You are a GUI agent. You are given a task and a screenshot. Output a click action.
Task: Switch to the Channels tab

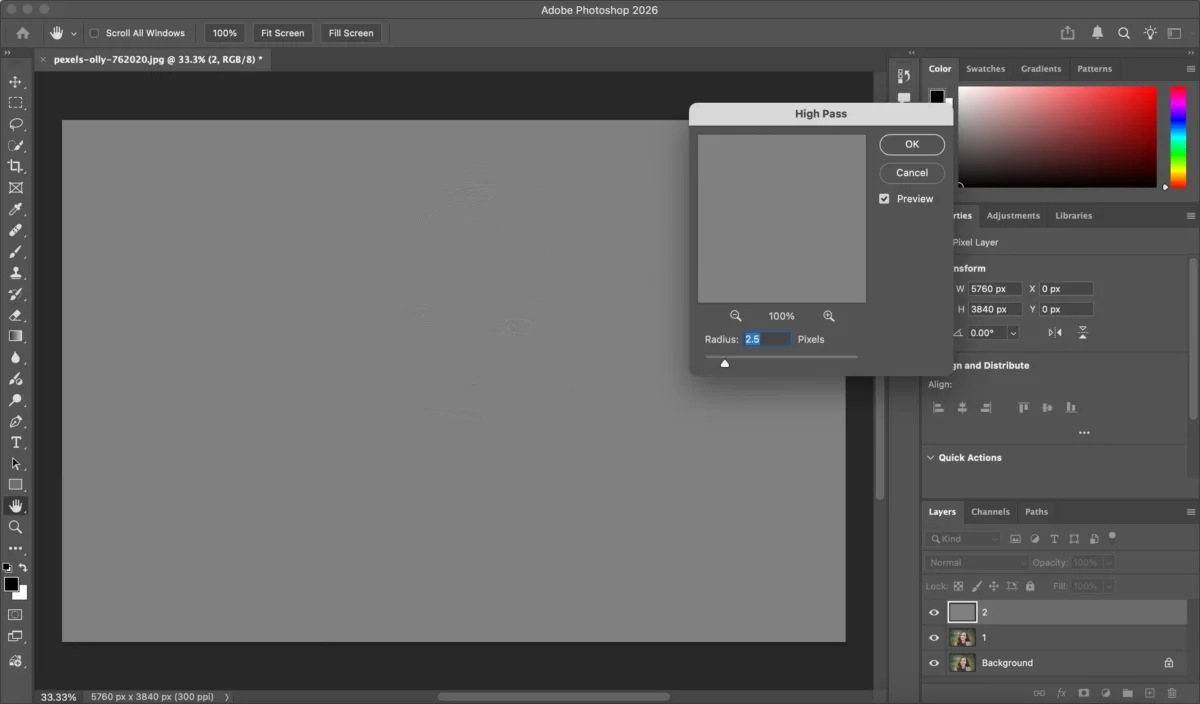coord(990,512)
